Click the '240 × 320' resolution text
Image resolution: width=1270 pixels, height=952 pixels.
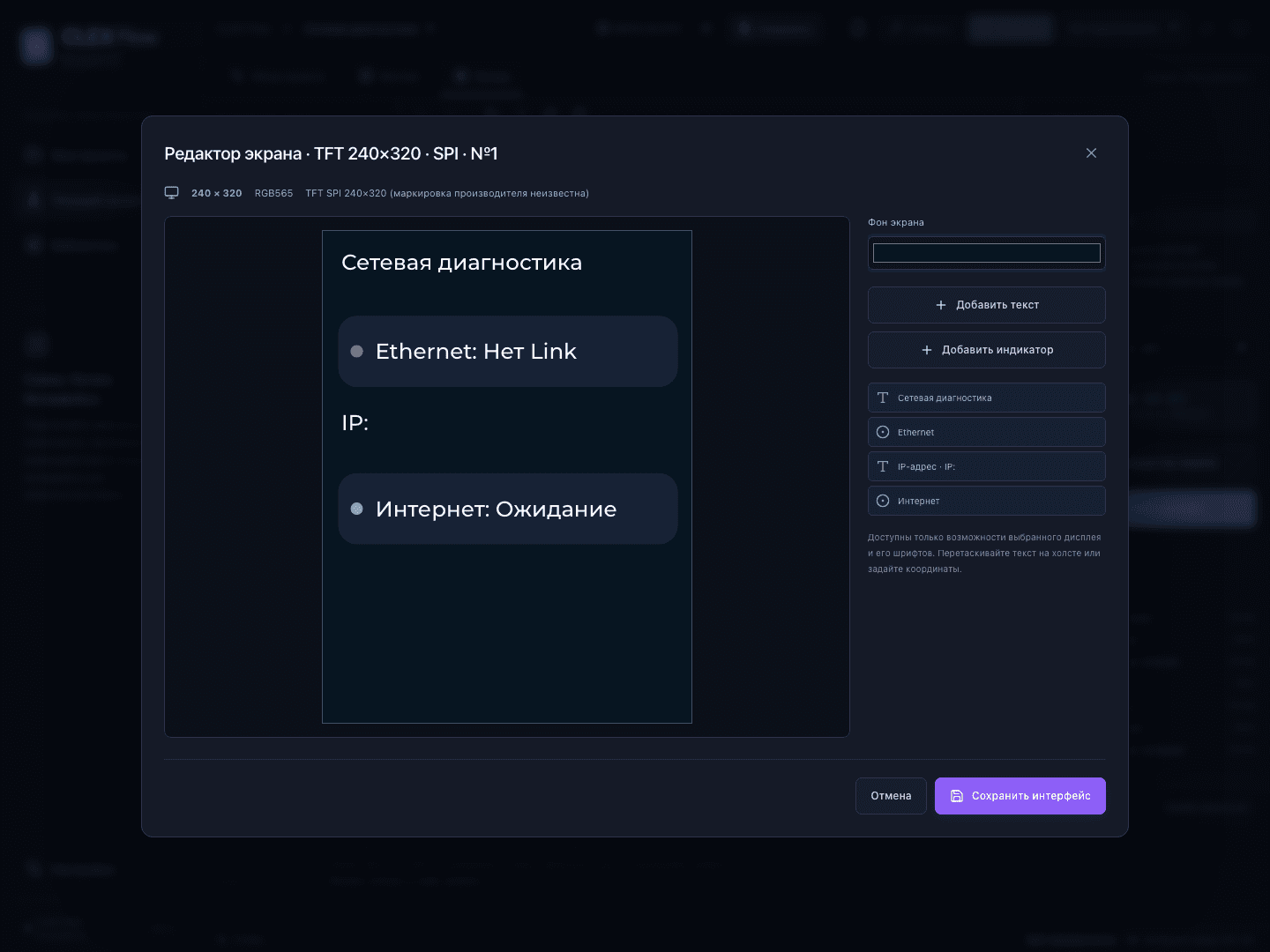coord(216,193)
